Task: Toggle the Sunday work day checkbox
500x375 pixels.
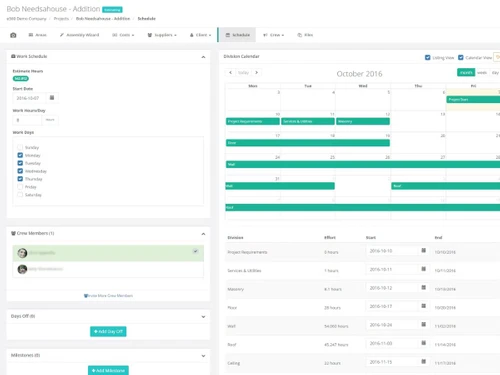Action: (x=20, y=147)
